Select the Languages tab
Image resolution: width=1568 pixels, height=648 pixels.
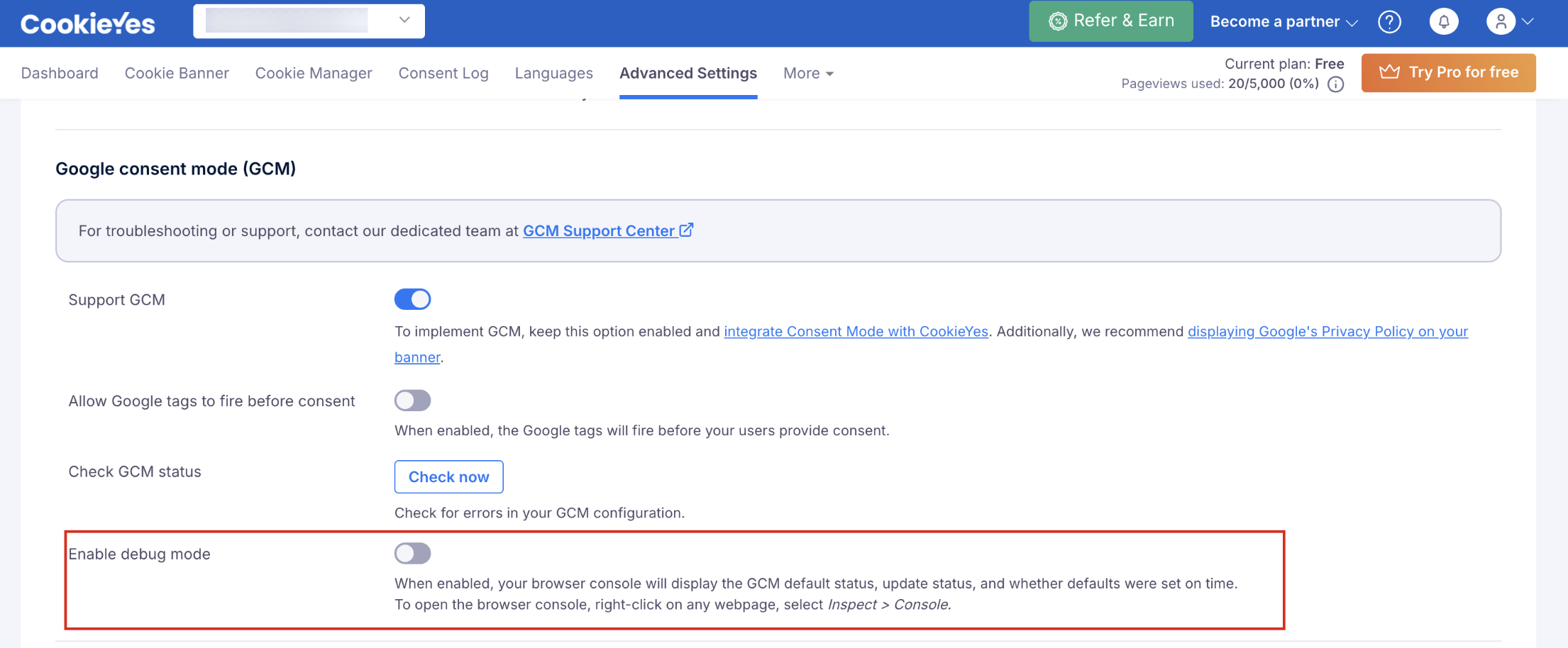(554, 73)
